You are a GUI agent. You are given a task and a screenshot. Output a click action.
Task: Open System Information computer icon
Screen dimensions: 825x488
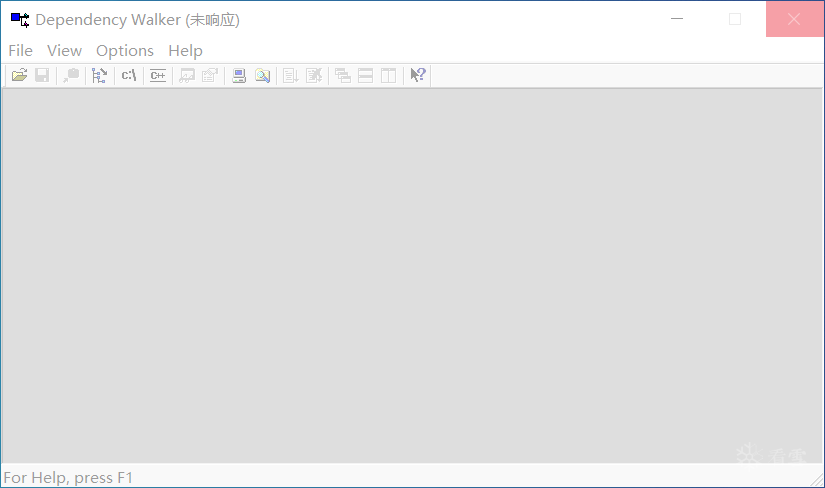pos(239,75)
